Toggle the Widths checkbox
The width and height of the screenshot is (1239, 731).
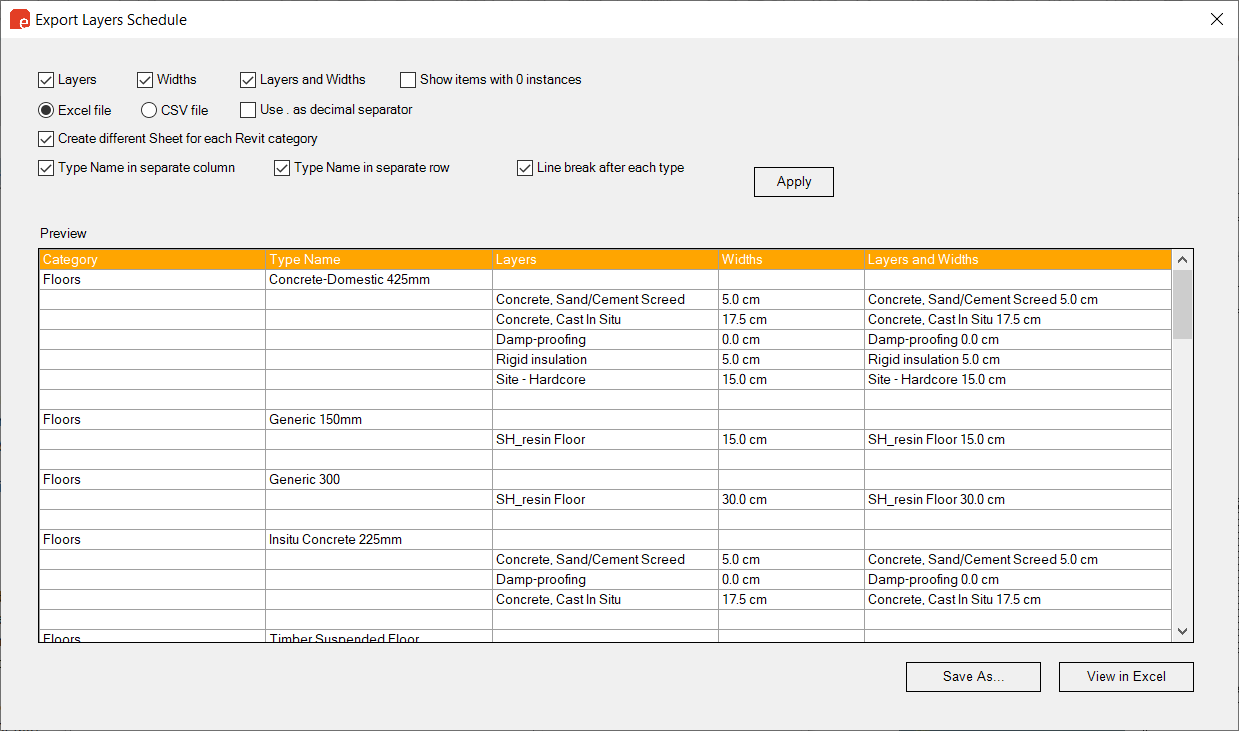click(x=145, y=79)
